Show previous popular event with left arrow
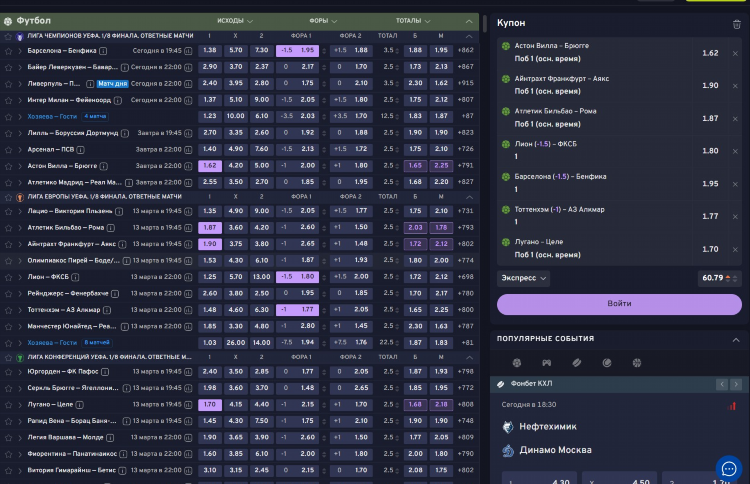This screenshot has width=750, height=484. pos(722,384)
